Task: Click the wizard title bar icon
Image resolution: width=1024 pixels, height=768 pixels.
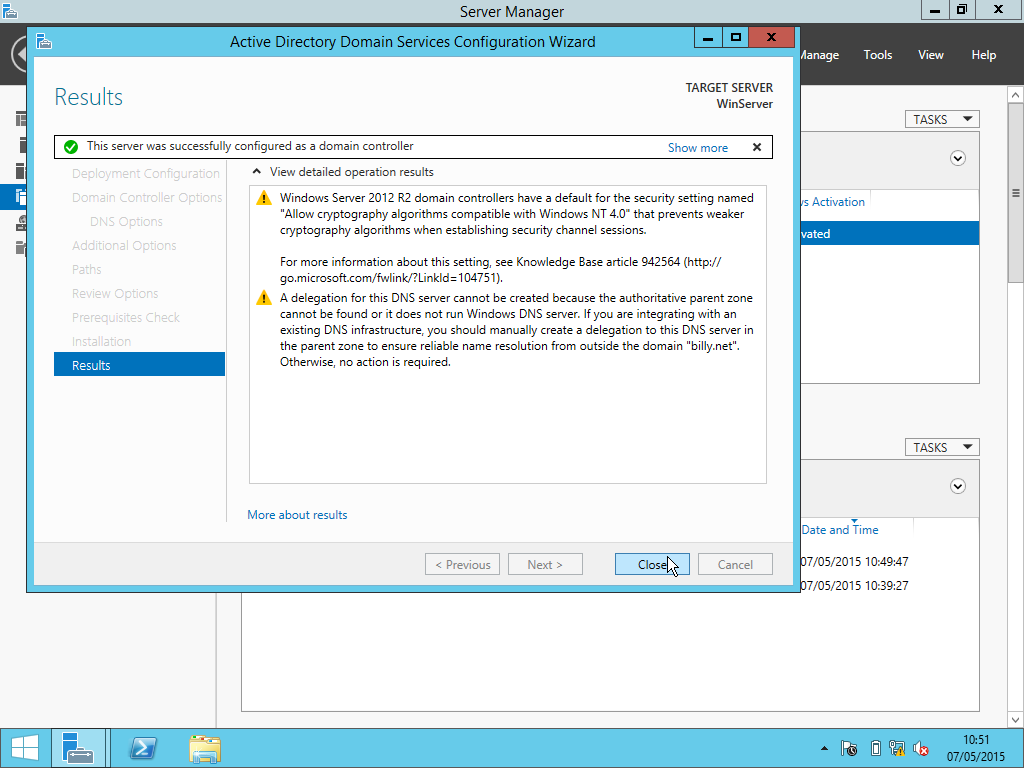Action: 44,42
